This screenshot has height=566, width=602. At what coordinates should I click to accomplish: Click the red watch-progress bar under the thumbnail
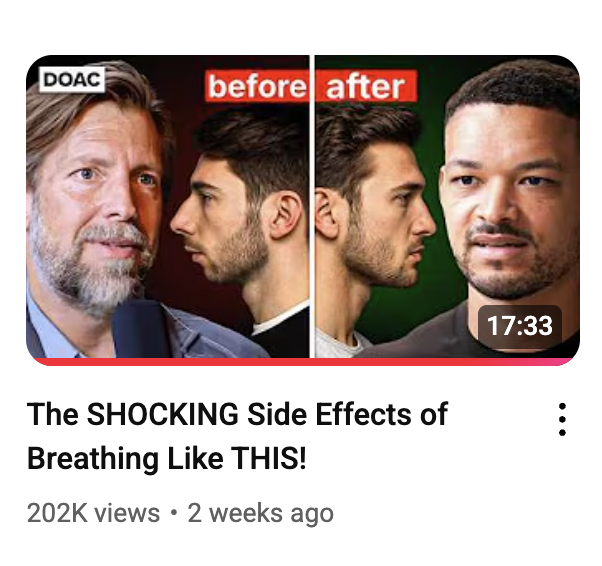303,362
